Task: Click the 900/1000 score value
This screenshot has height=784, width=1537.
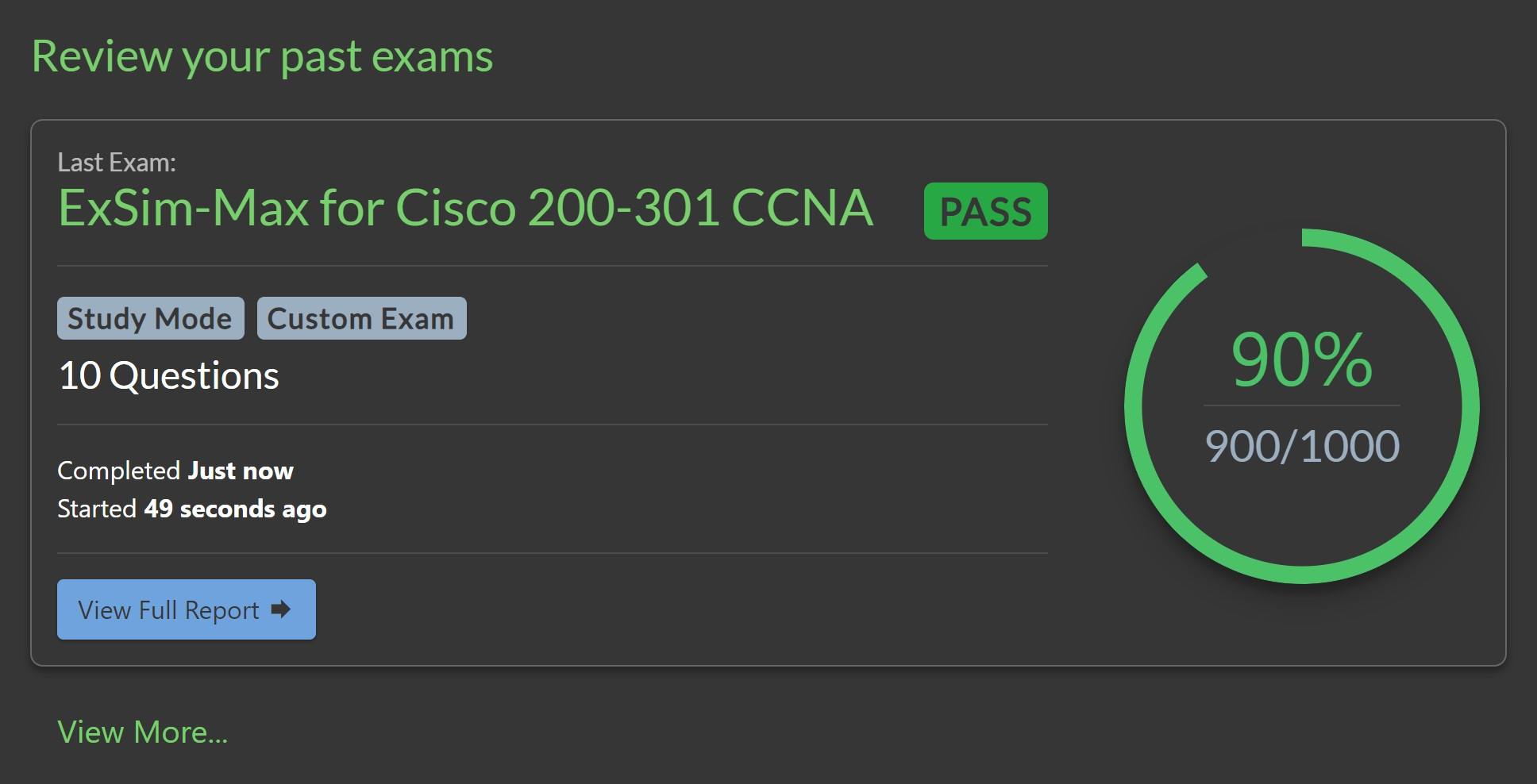Action: click(x=1302, y=446)
